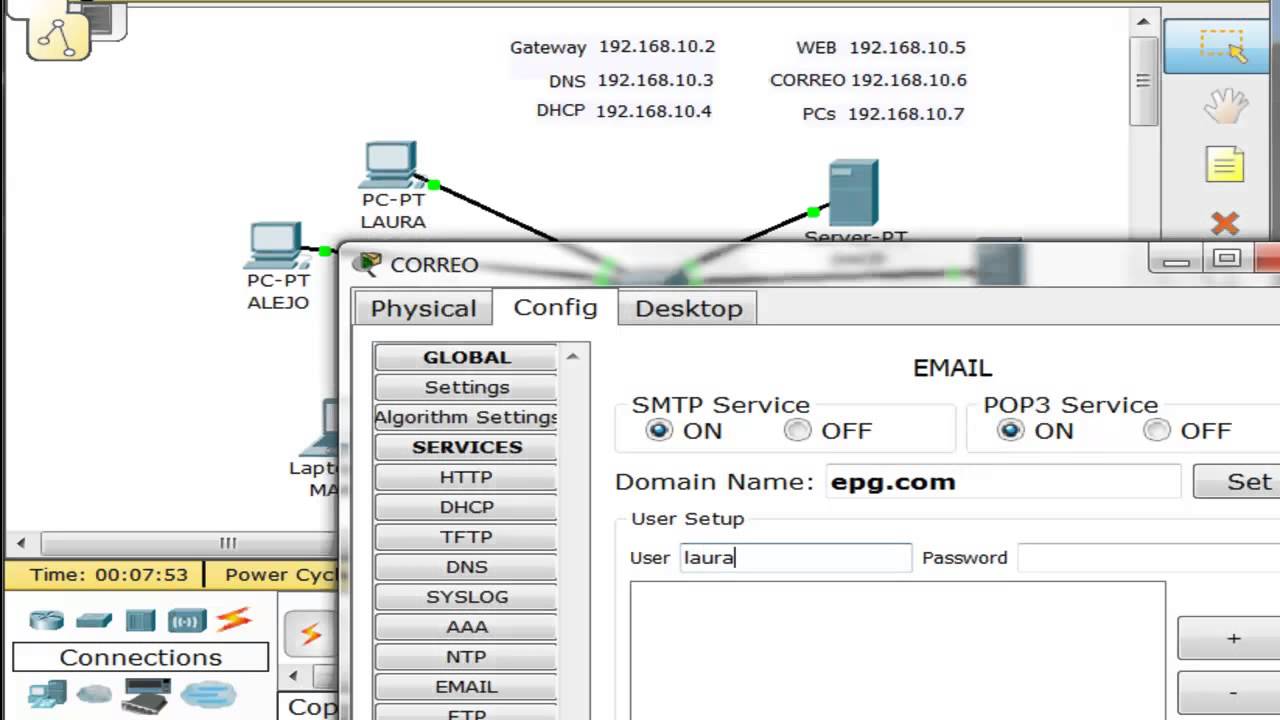Open the HTTP service settings
The image size is (1280, 720).
point(466,477)
